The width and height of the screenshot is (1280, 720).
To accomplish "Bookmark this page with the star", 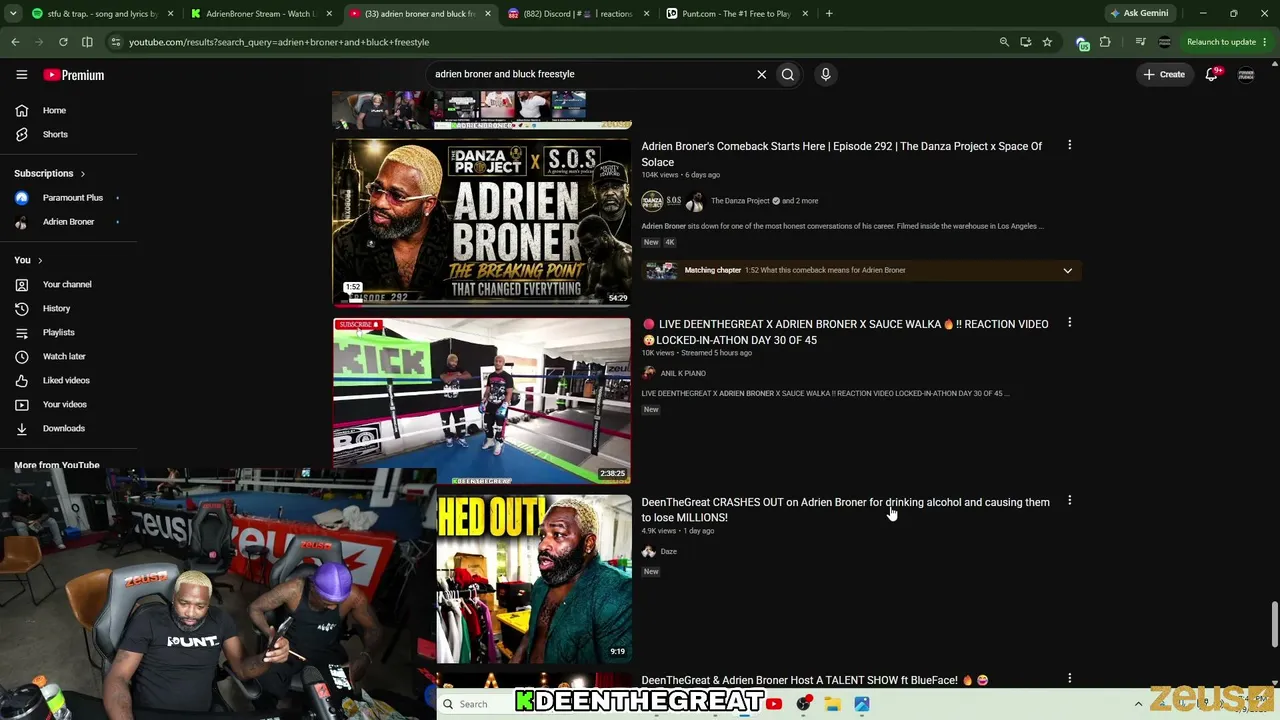I will pos(1047,42).
